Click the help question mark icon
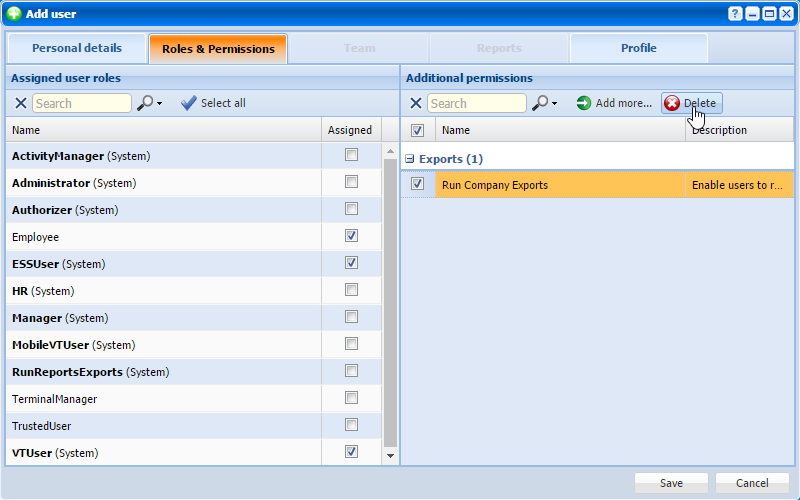This screenshot has width=800, height=500. (x=736, y=14)
